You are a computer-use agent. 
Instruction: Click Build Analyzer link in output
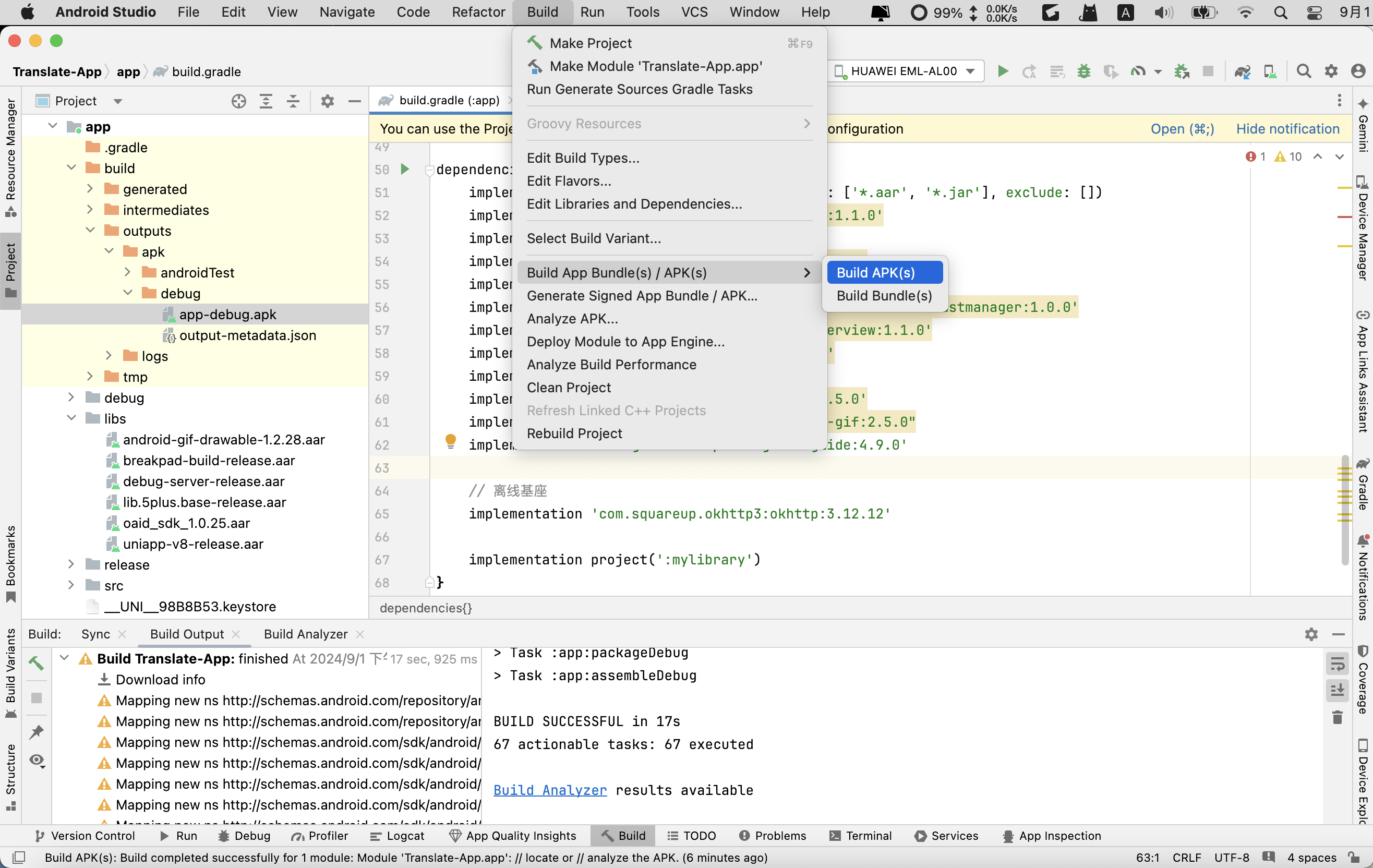coord(550,790)
